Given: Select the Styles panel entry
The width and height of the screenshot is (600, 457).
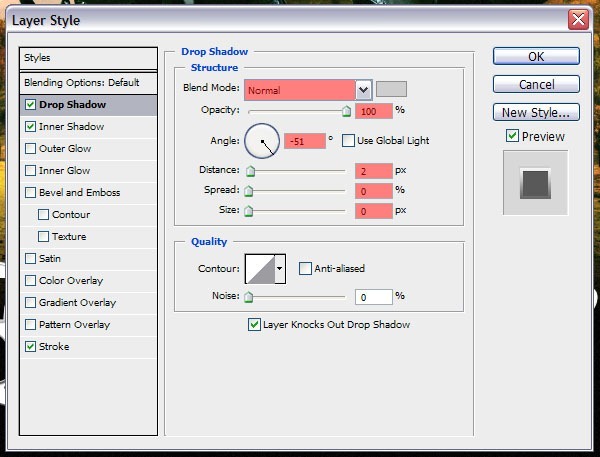Looking at the screenshot, I should pos(89,58).
